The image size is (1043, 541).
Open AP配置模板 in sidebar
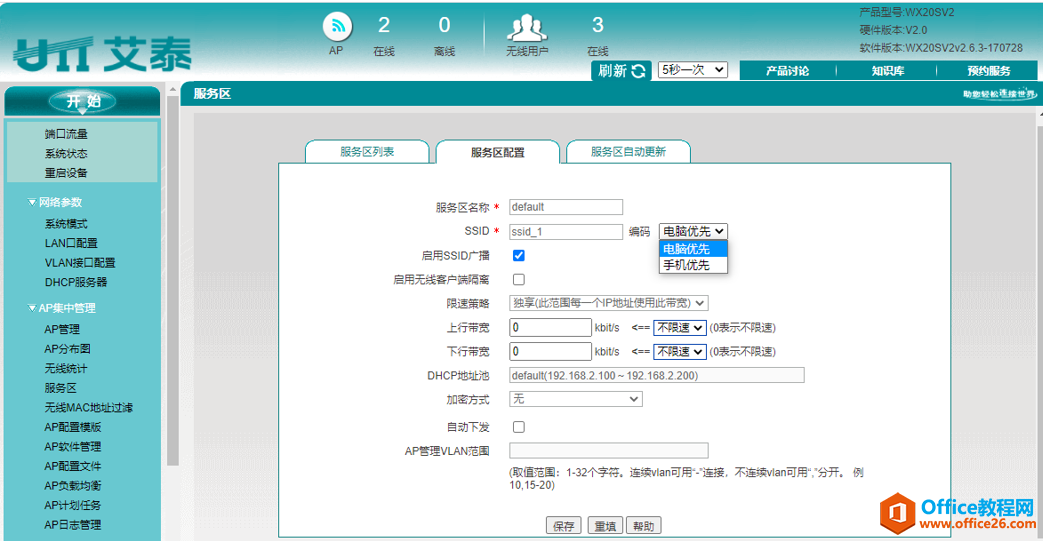coord(73,427)
